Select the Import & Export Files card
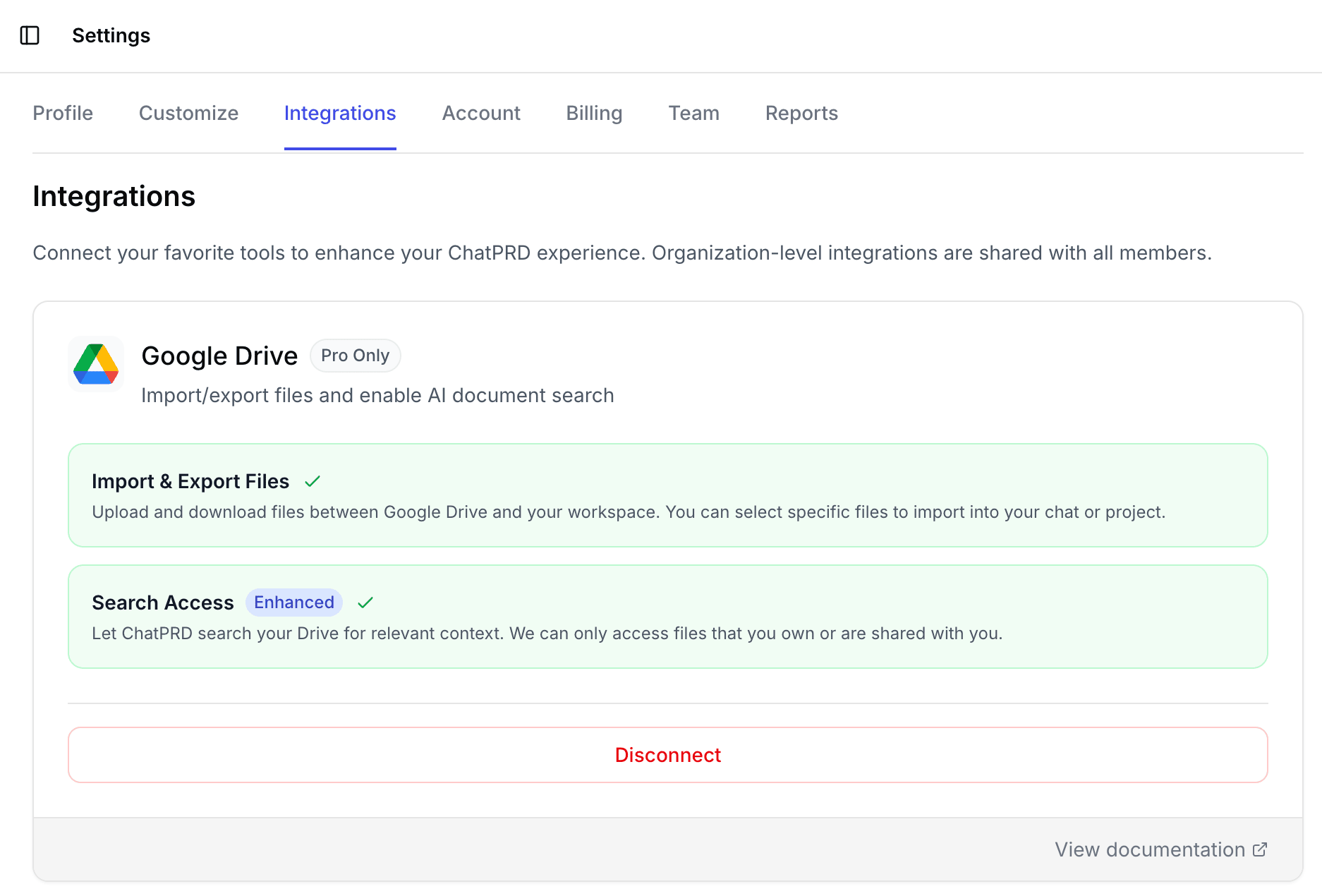The width and height of the screenshot is (1322, 896). (668, 495)
